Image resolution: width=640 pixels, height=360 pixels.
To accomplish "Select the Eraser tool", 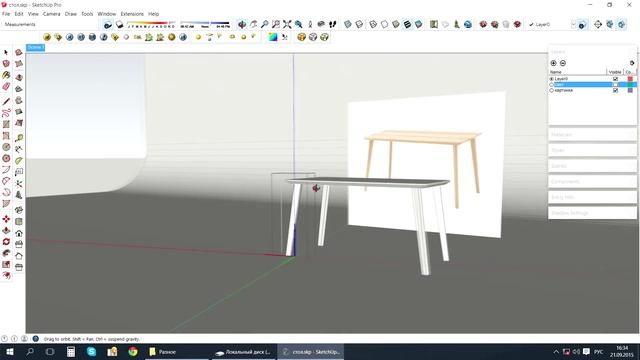I will (x=6, y=87).
